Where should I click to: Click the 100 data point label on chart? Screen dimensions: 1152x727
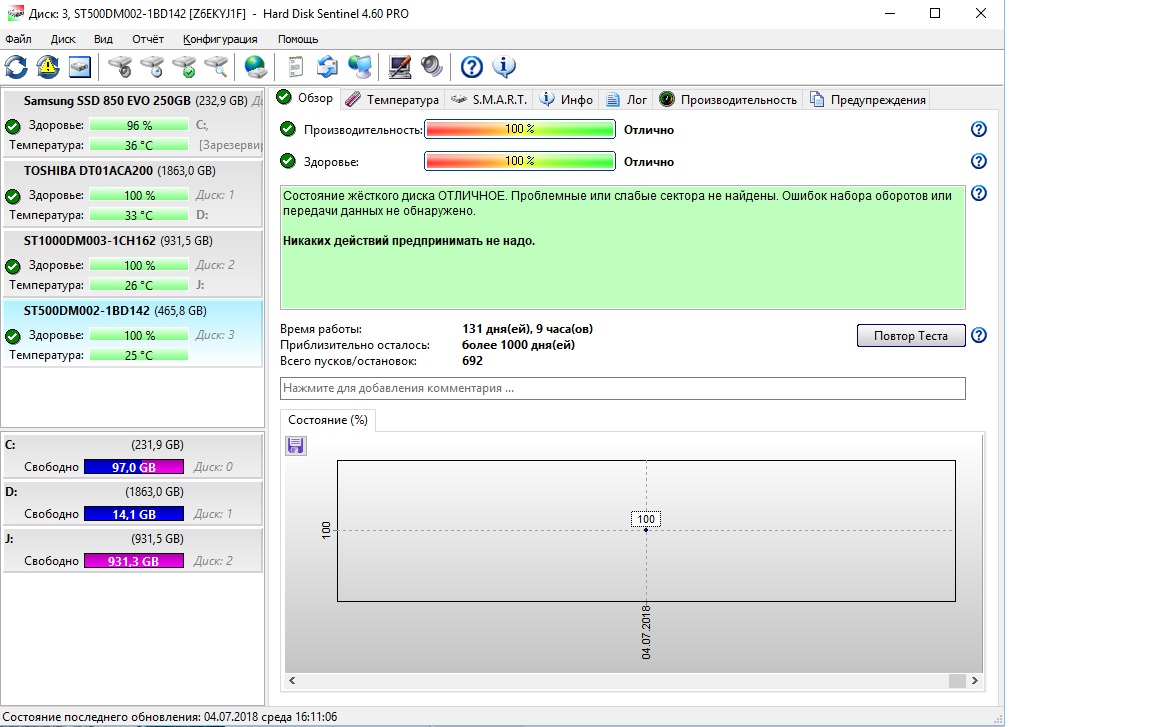click(x=646, y=519)
